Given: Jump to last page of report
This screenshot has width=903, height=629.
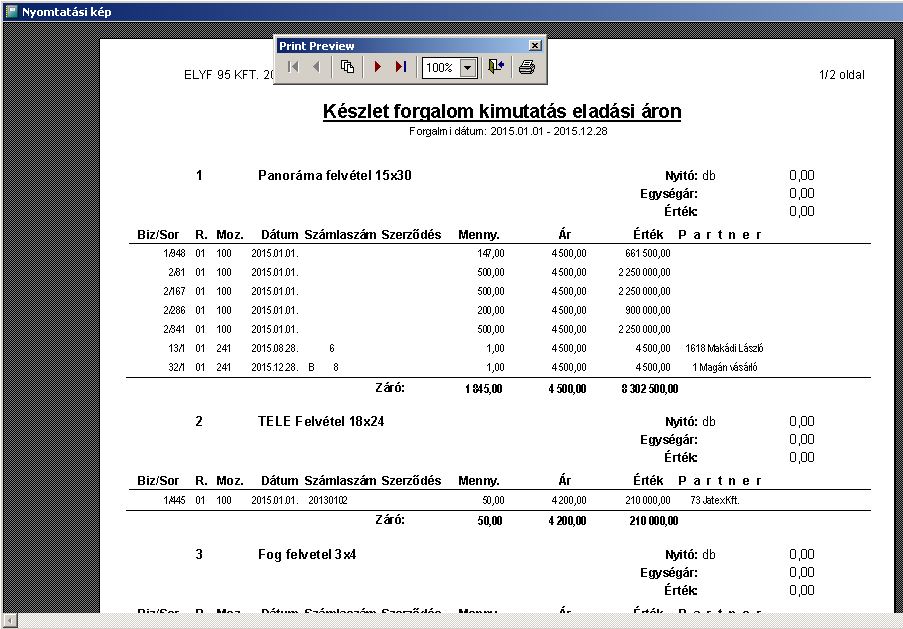Looking at the screenshot, I should (400, 67).
